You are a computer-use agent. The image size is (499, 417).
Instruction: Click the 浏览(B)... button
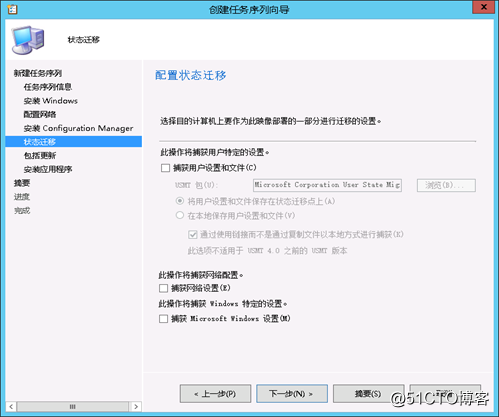click(x=446, y=185)
